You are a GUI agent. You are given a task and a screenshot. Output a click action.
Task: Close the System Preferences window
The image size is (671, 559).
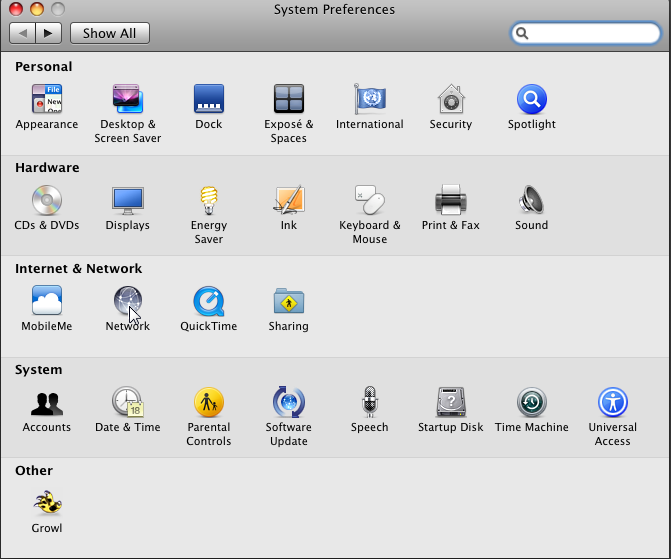[x=16, y=9]
